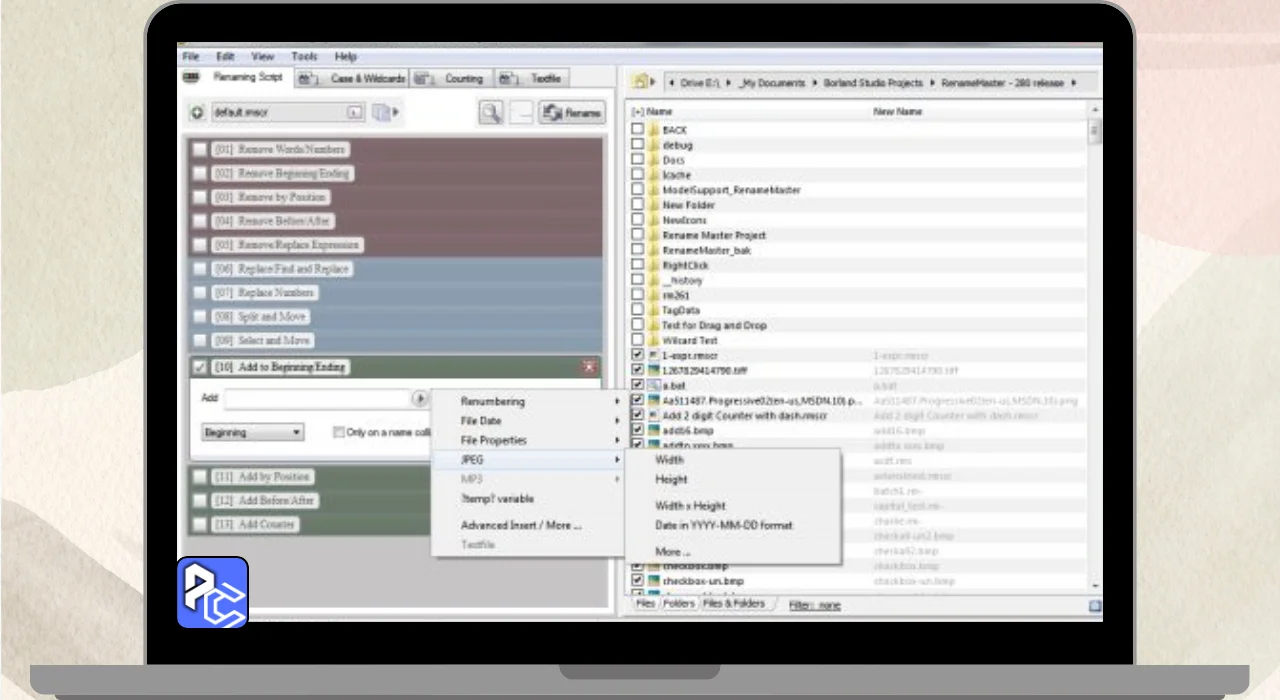
Task: Click the Rename button
Action: coord(571,113)
